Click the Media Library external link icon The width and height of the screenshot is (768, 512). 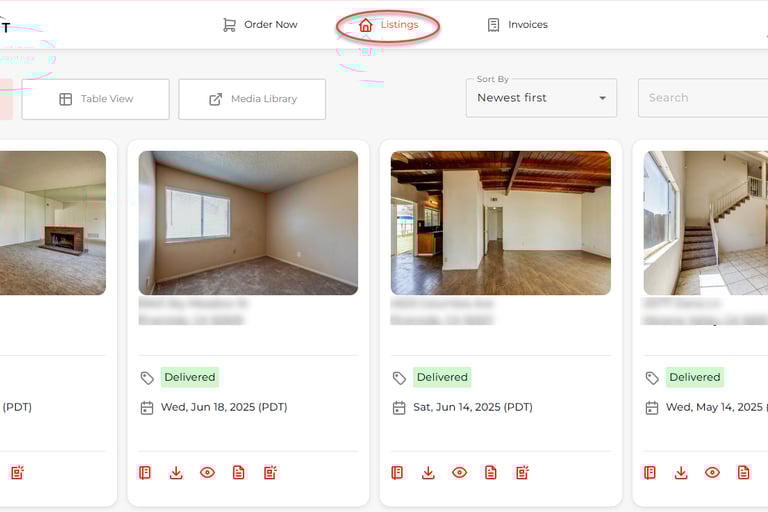coord(216,99)
